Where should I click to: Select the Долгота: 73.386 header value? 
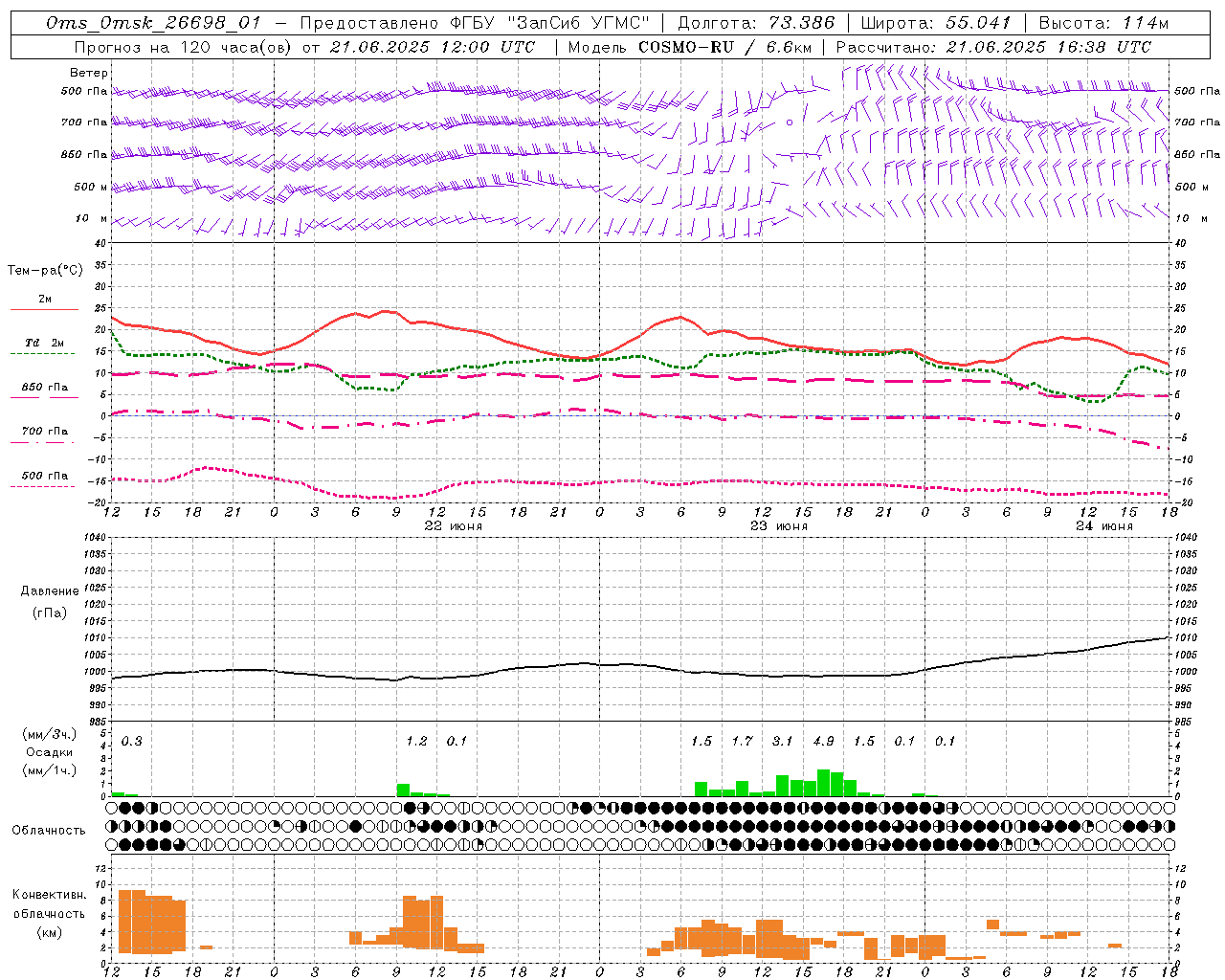(x=756, y=23)
